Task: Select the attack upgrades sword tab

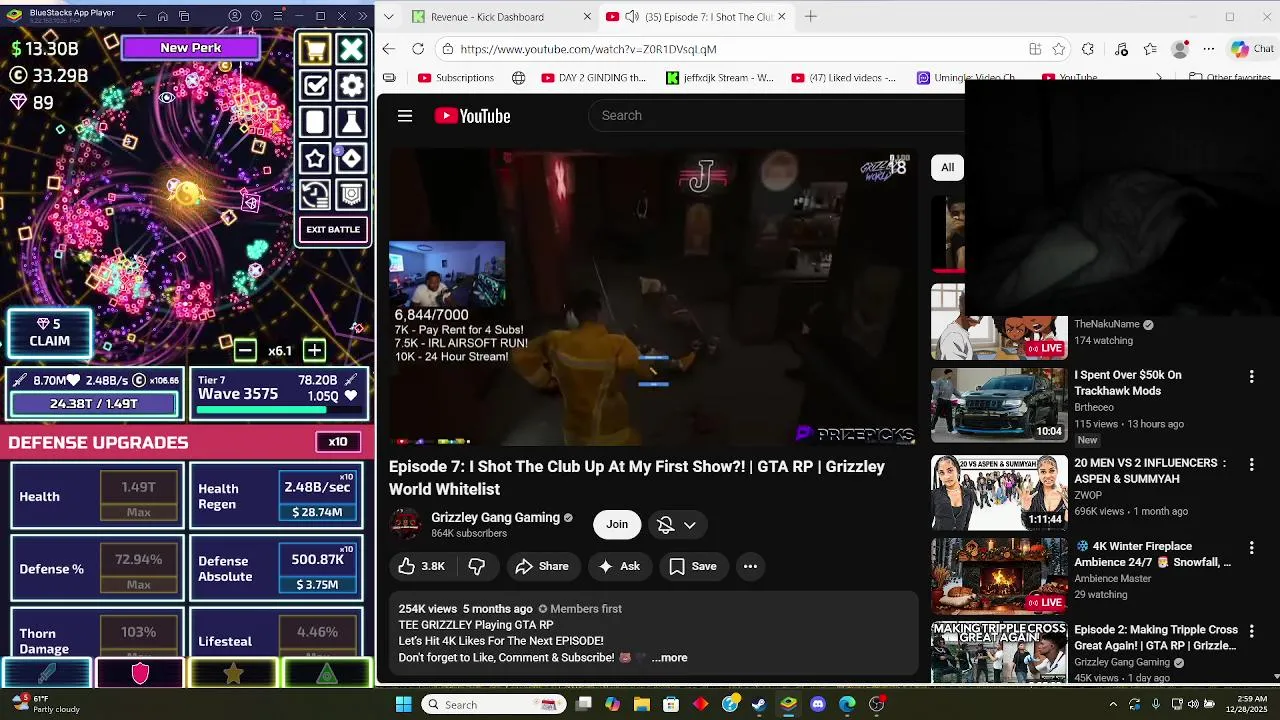Action: [47, 674]
